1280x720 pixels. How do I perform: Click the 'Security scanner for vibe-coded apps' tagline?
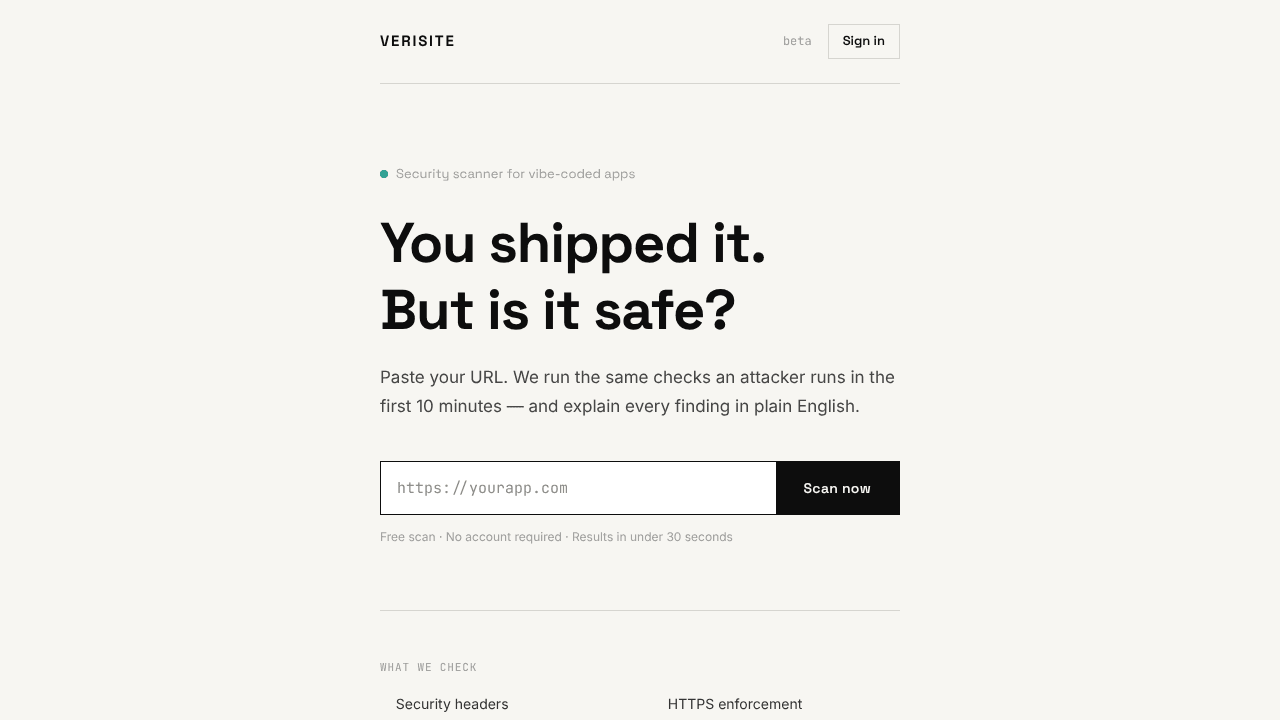(x=515, y=174)
